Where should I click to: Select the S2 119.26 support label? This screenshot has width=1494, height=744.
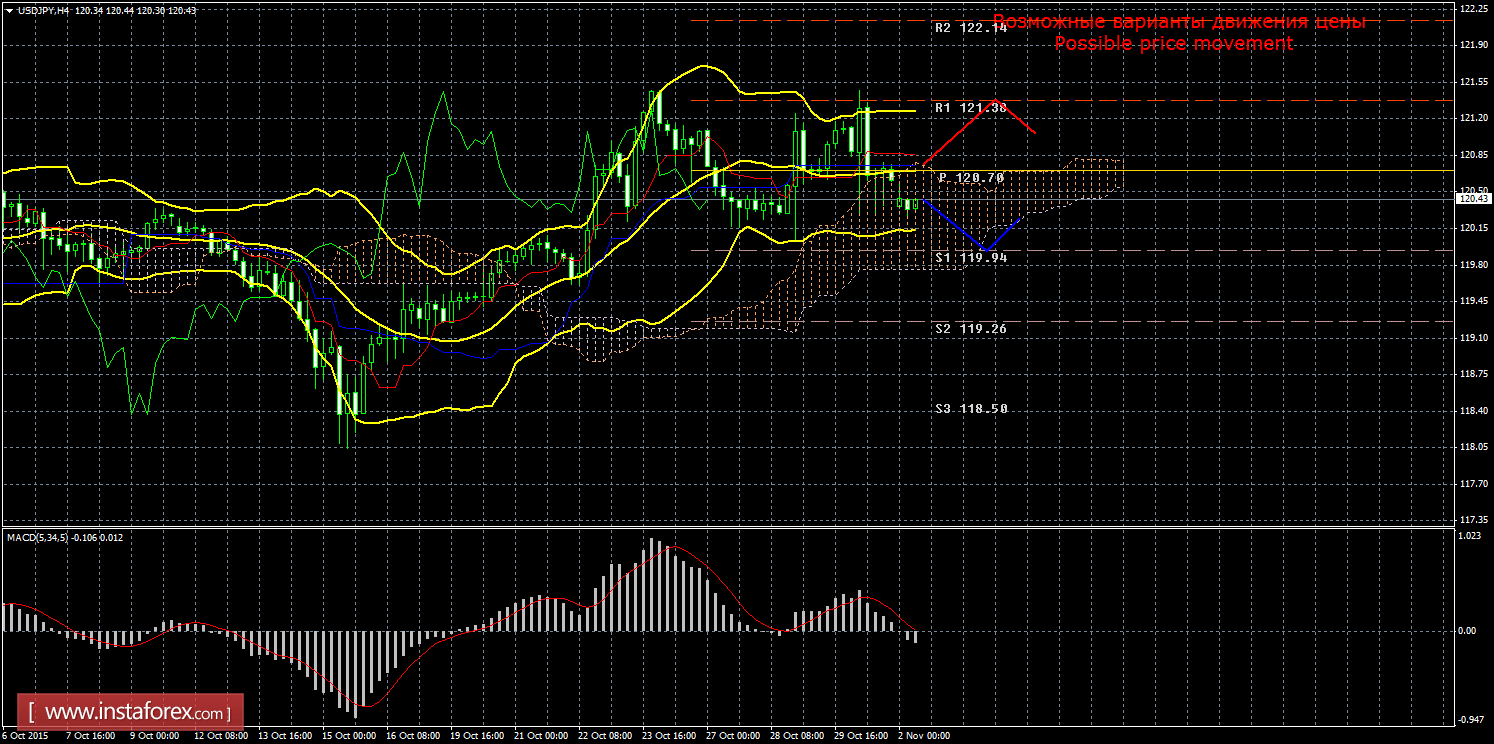pyautogui.click(x=971, y=328)
